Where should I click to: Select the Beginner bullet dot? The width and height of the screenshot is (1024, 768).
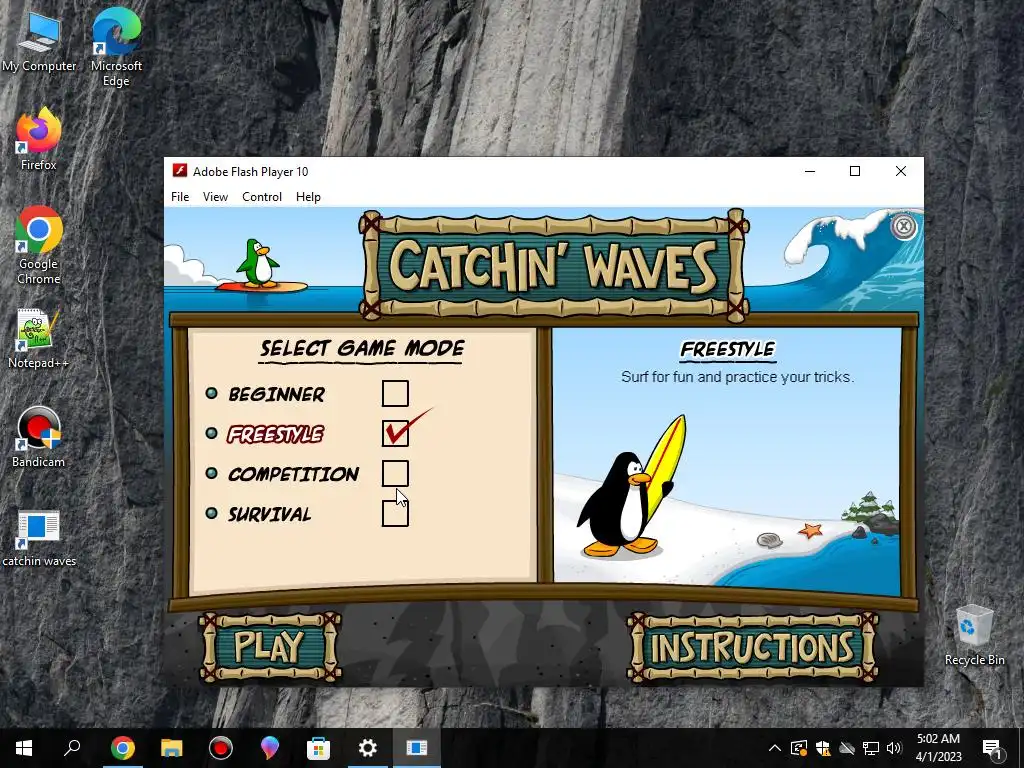click(212, 393)
